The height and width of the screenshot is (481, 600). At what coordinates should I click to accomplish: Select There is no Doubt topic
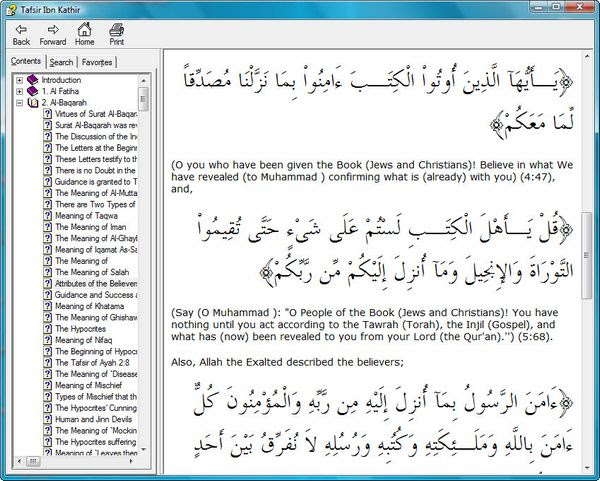tap(95, 170)
